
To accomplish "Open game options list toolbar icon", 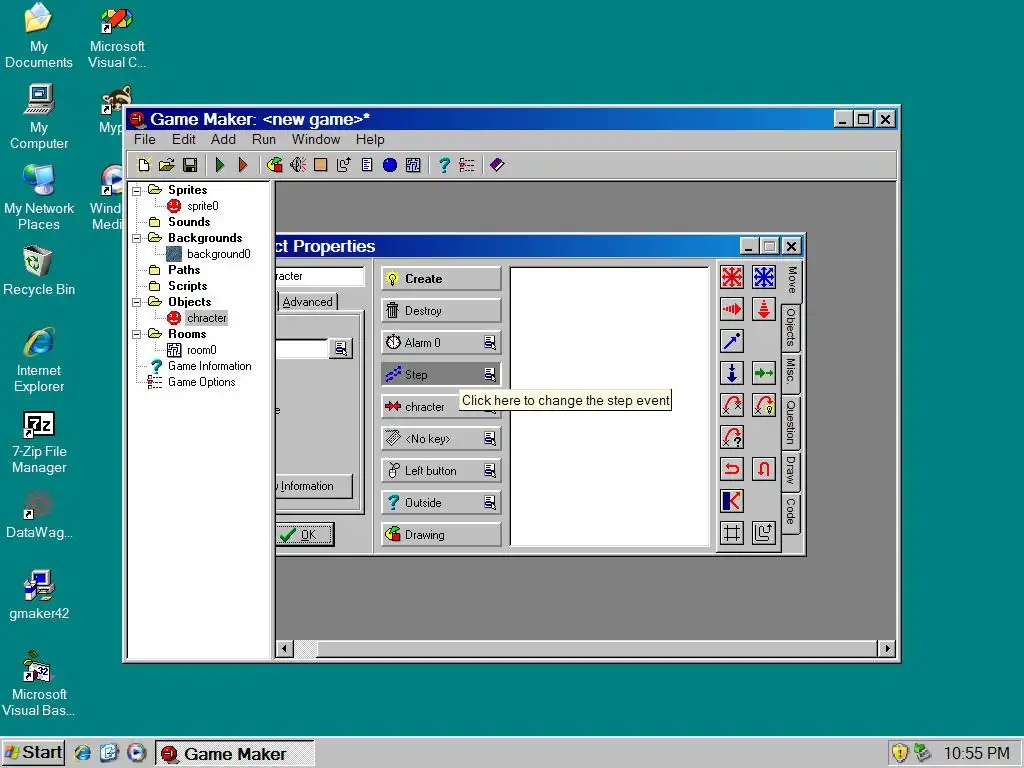I will 467,165.
